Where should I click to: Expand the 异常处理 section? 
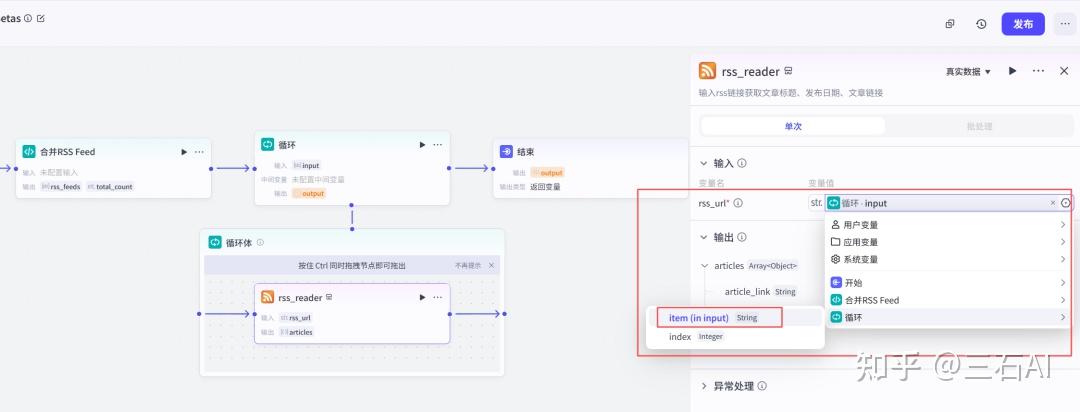click(x=702, y=386)
